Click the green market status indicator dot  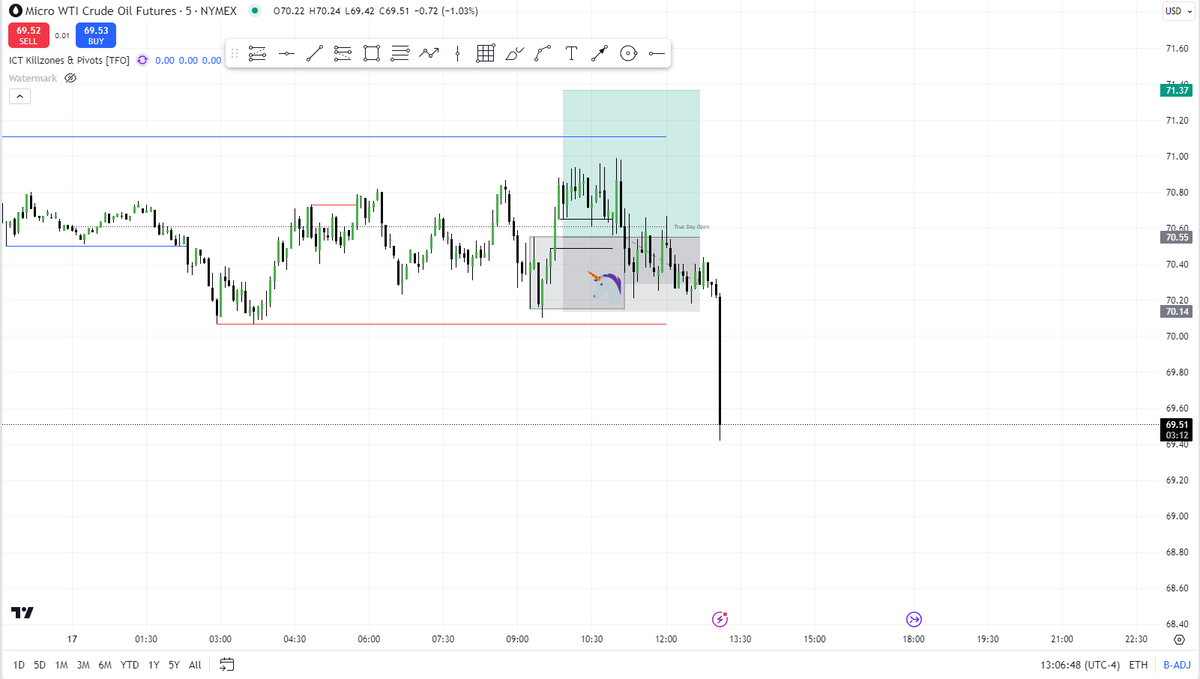(254, 11)
